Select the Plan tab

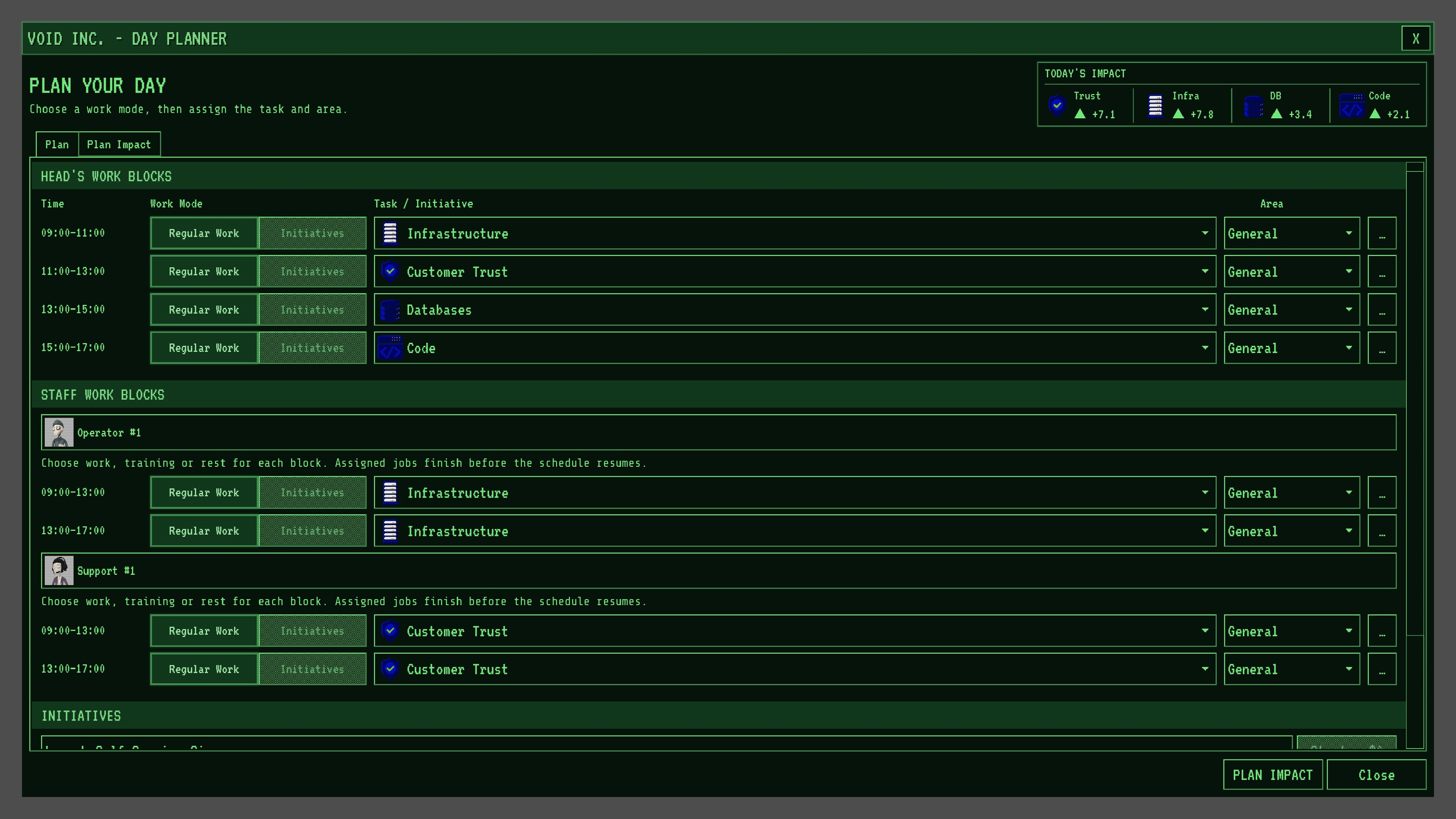57,145
